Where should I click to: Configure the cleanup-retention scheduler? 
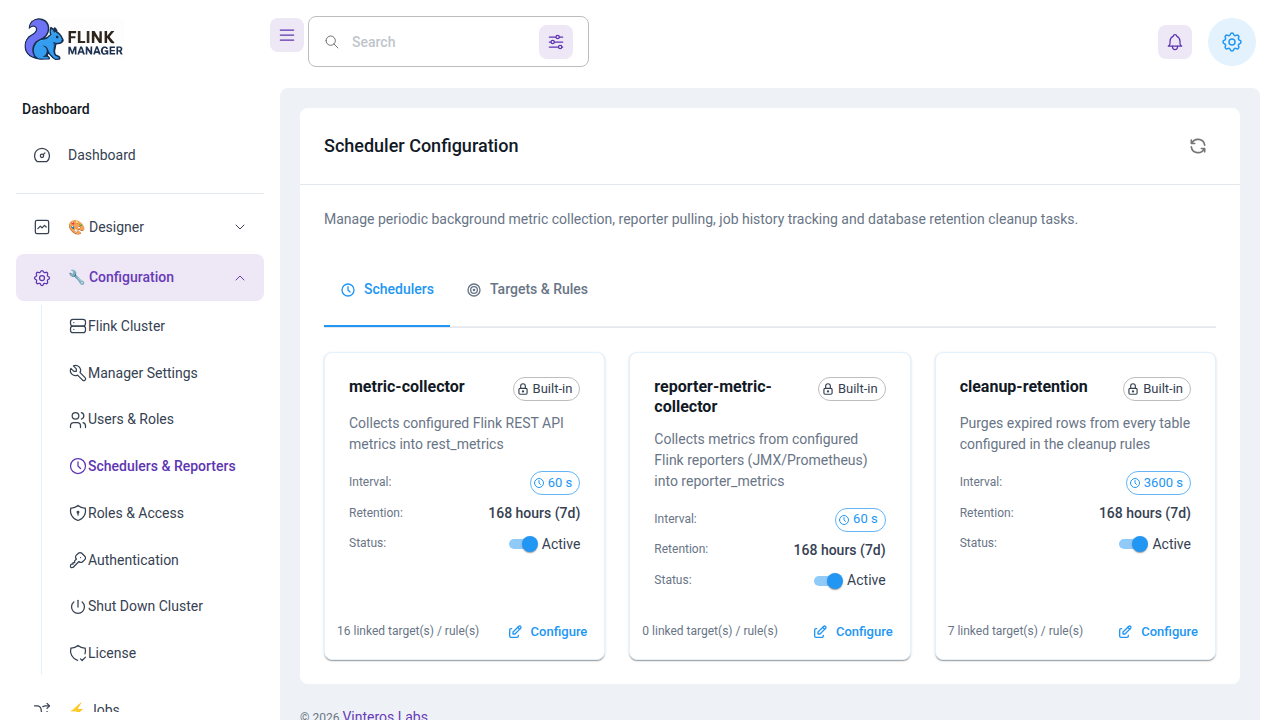point(1158,632)
